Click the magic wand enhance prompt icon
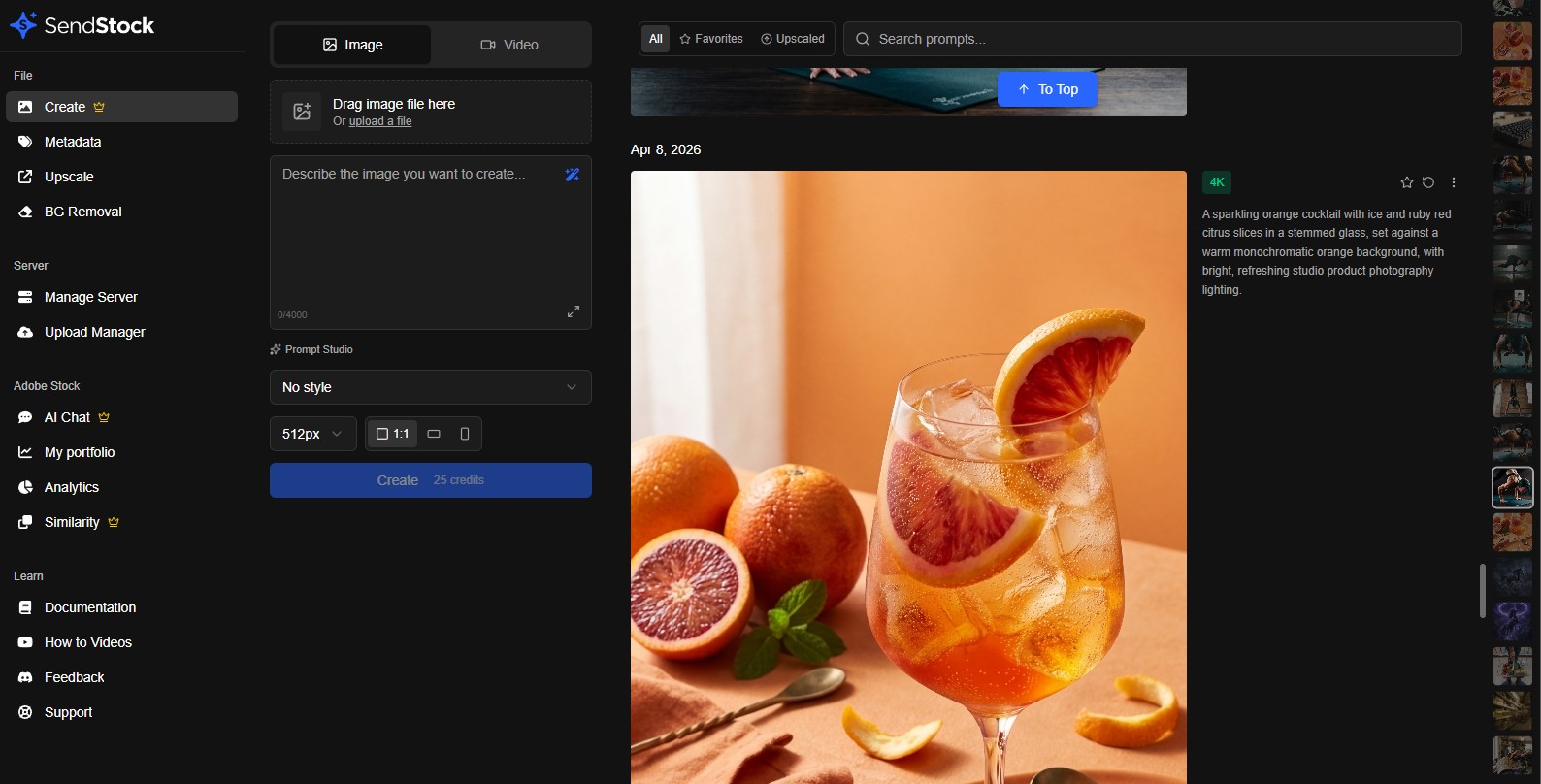Image resolution: width=1541 pixels, height=784 pixels. pos(573,175)
